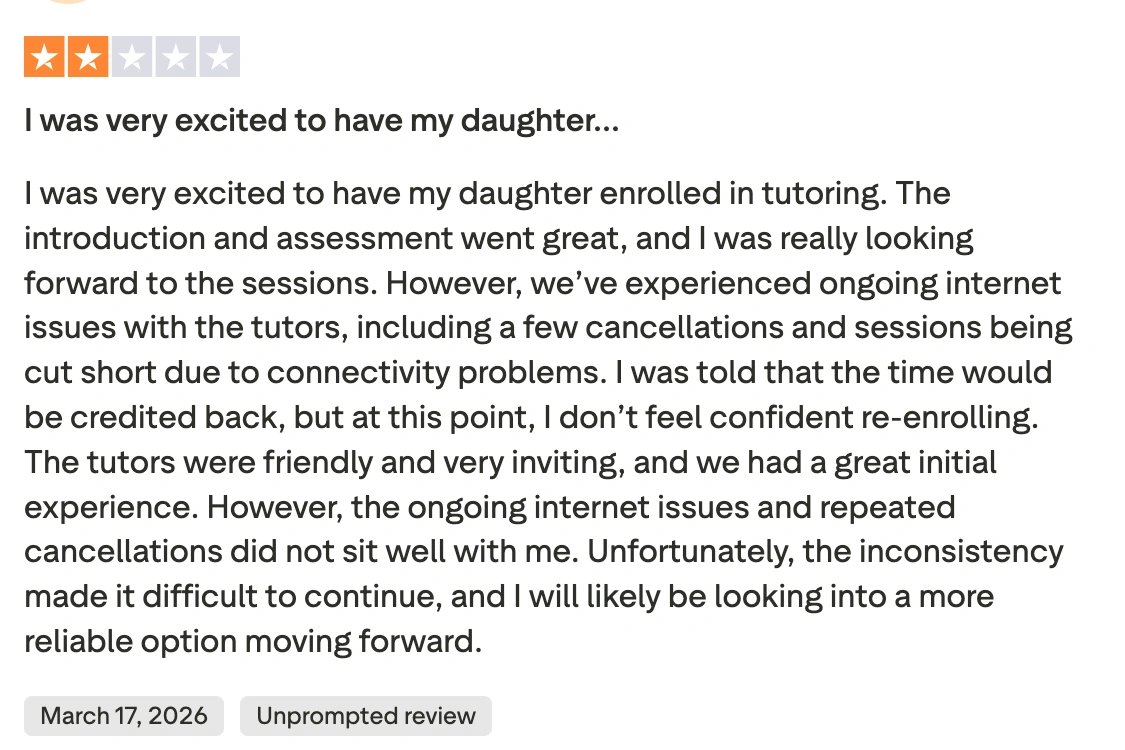Image resolution: width=1125 pixels, height=750 pixels.
Task: Click the orange portion of the star rating
Action: [65, 57]
